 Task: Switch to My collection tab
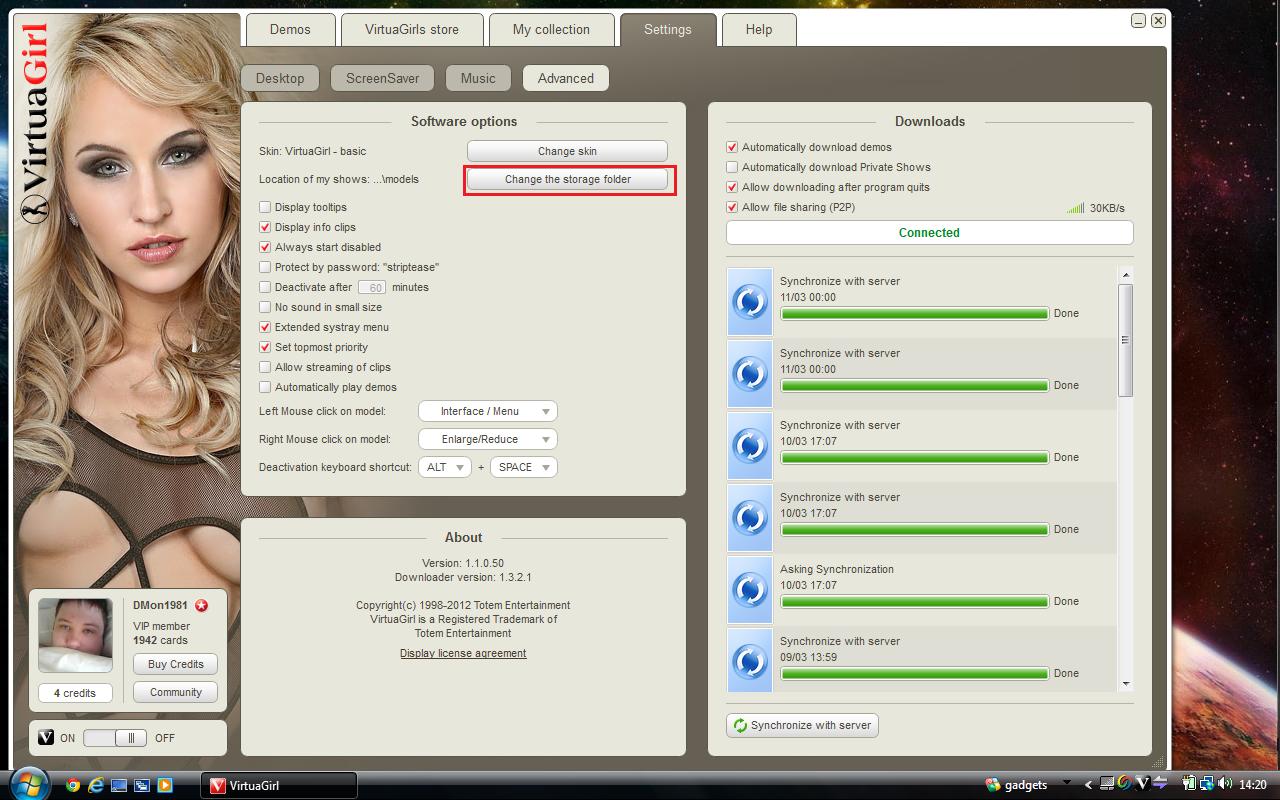pos(550,29)
